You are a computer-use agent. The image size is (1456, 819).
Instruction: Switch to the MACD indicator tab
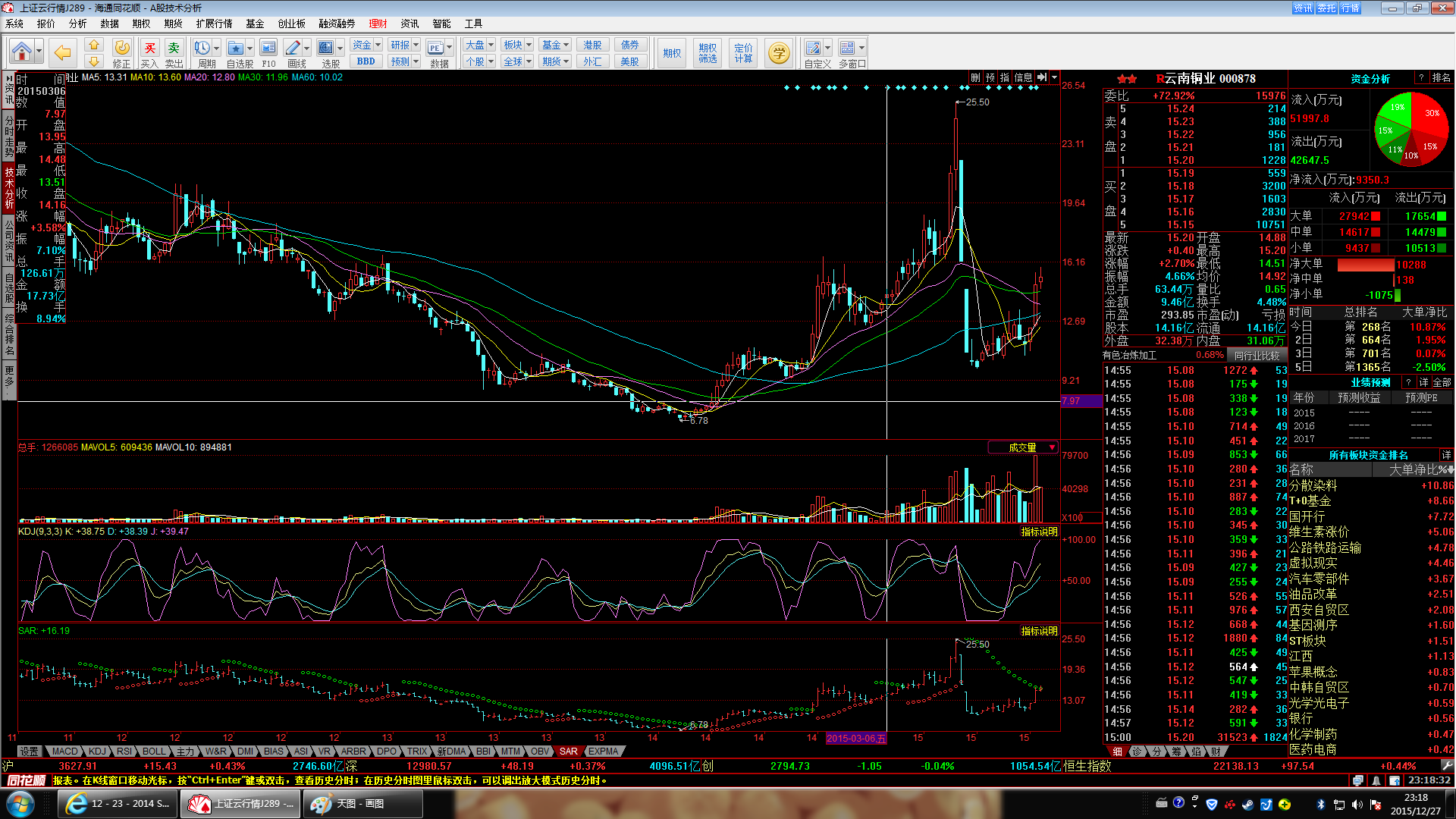click(x=64, y=752)
